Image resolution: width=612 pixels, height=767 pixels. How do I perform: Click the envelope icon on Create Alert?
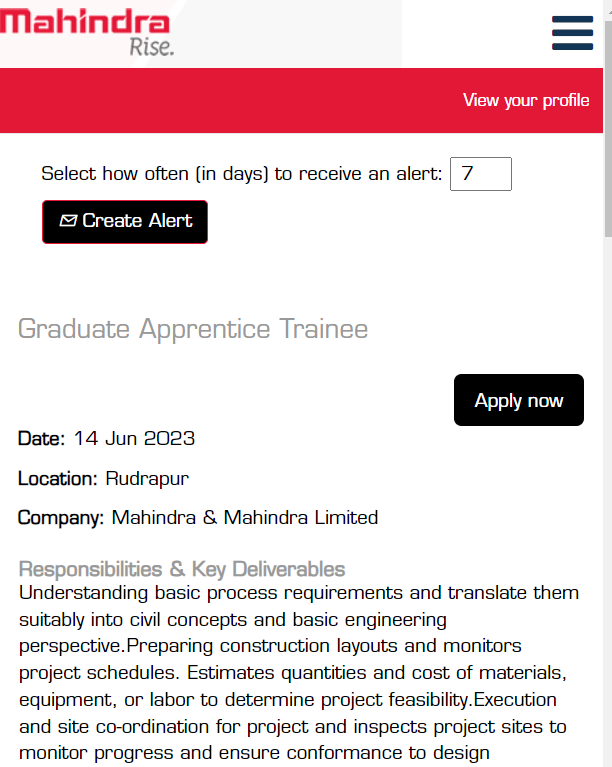68,221
